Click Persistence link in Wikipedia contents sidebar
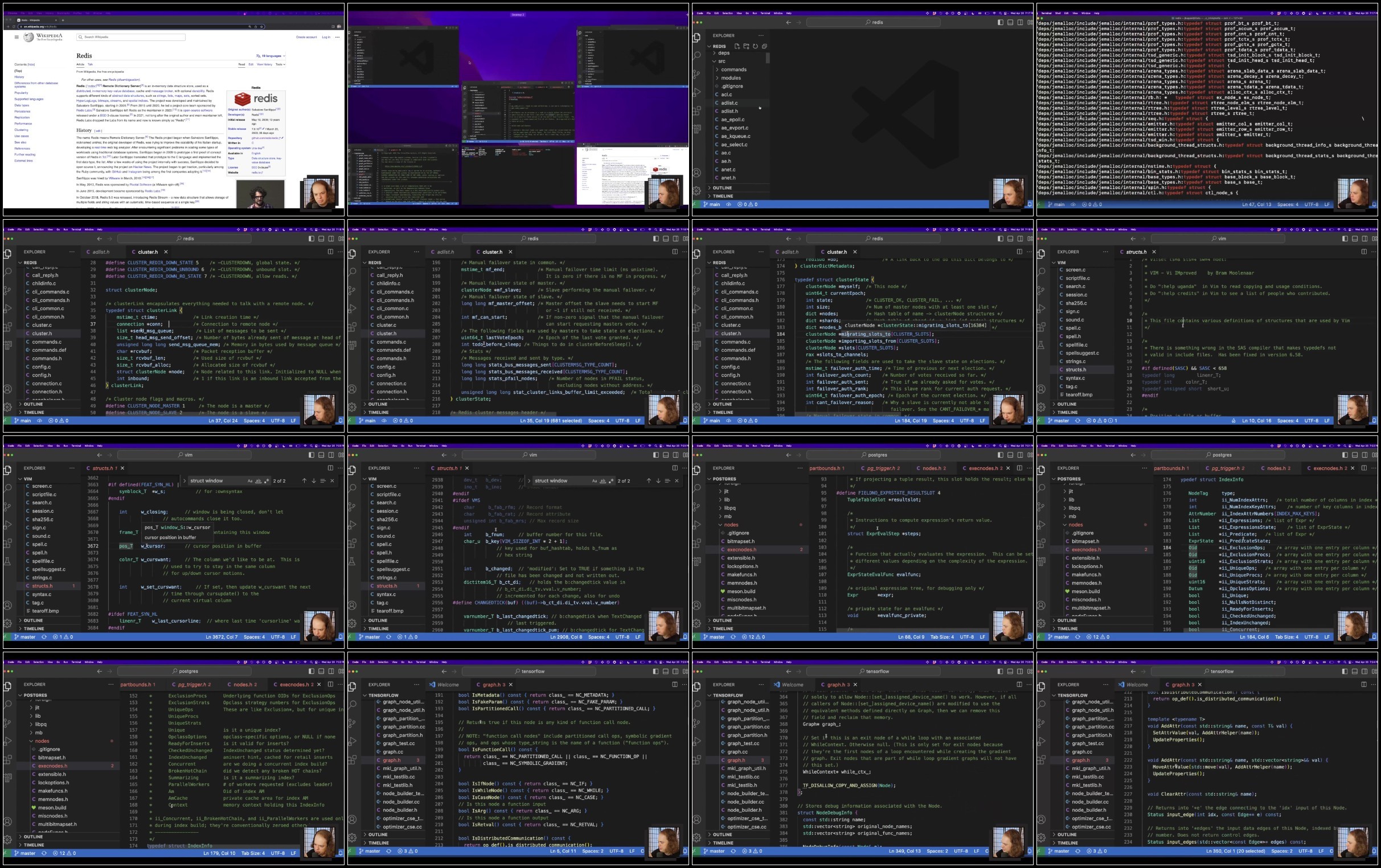 tap(22, 111)
